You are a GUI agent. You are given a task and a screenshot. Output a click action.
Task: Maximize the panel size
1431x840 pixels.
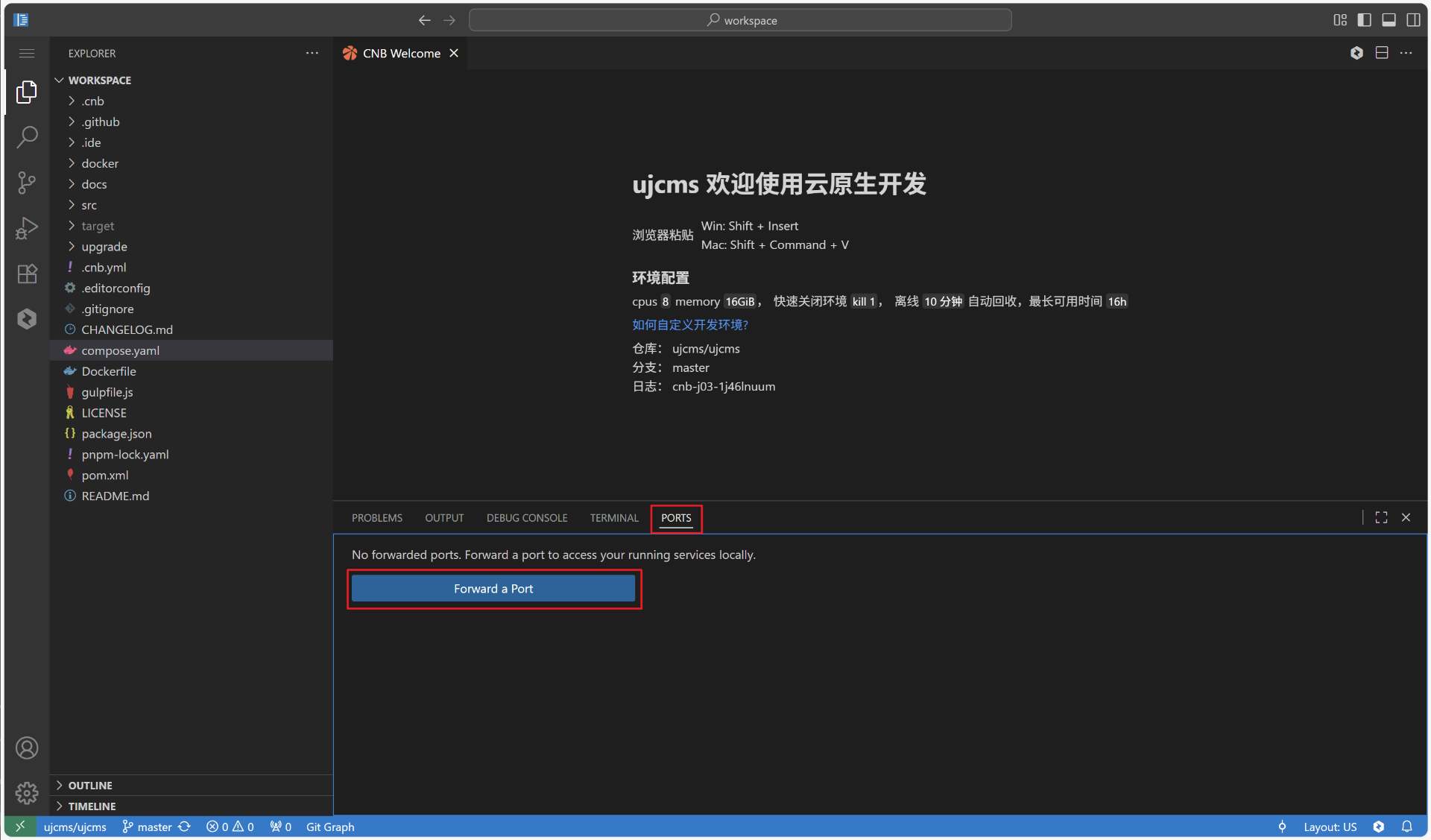click(1382, 517)
